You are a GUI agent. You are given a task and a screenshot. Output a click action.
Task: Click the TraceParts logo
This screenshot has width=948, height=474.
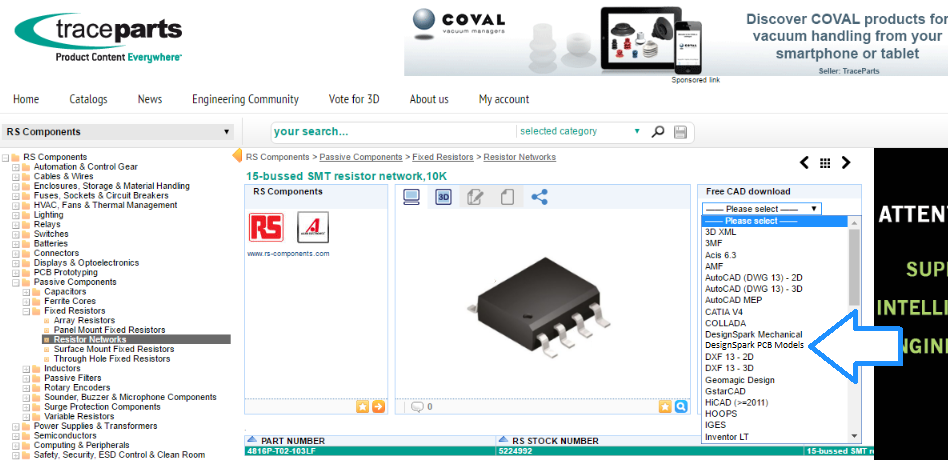click(x=99, y=37)
